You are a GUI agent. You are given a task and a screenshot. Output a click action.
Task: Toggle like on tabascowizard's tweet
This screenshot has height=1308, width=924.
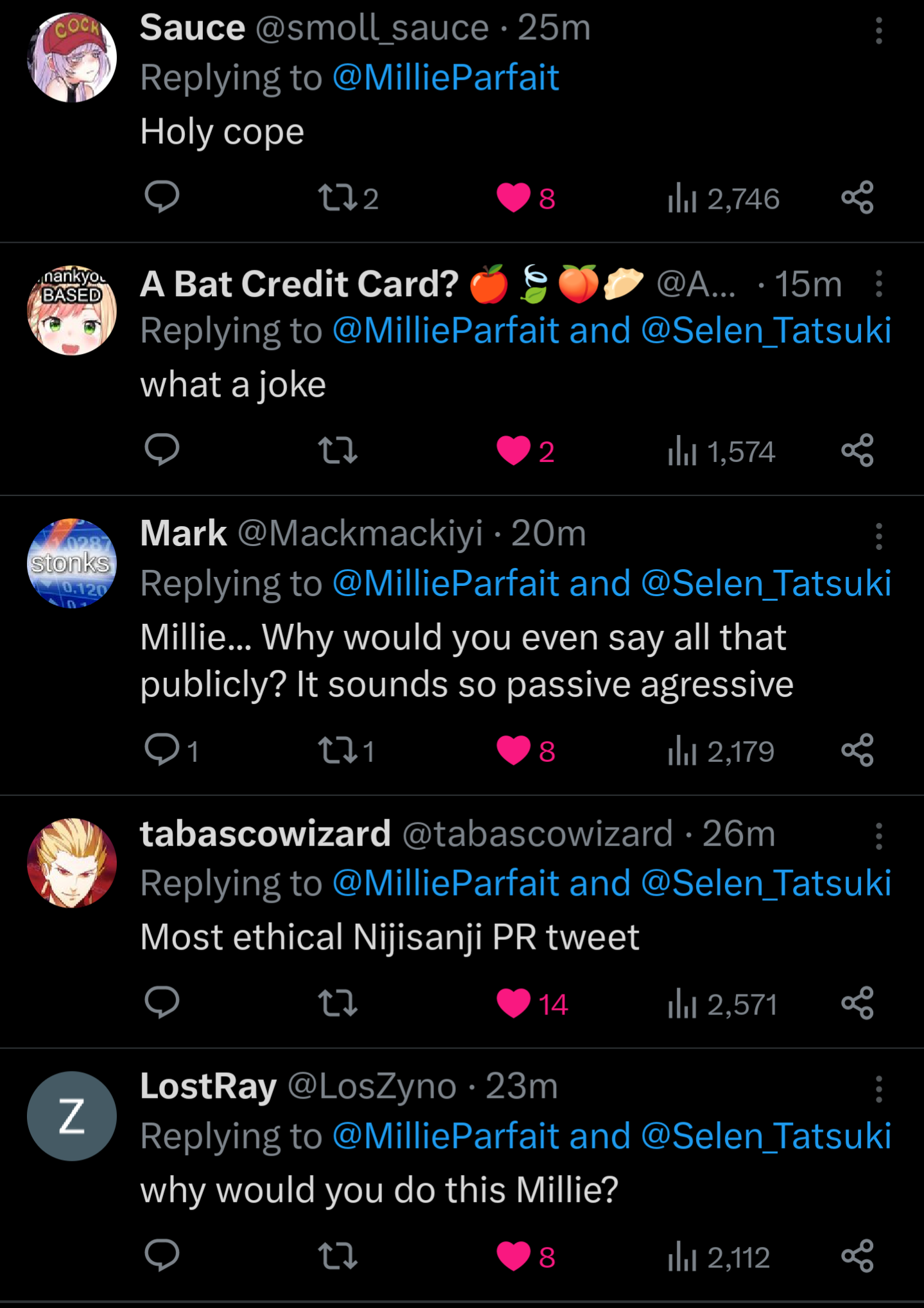[x=514, y=1003]
